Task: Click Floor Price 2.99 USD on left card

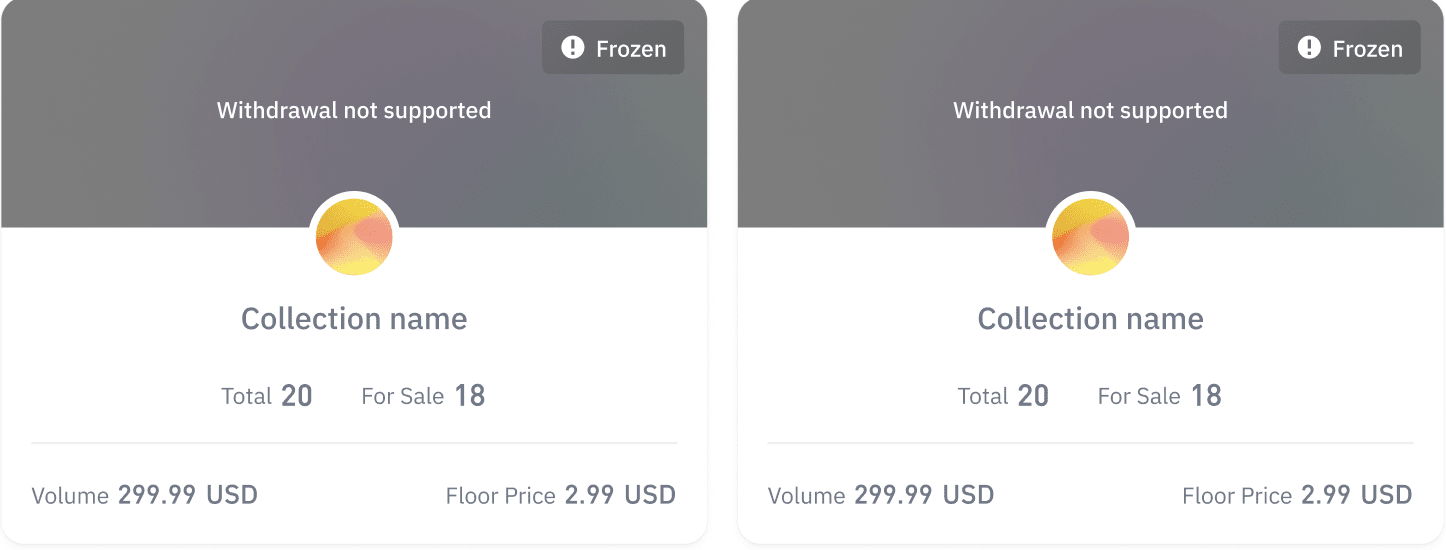Action: pyautogui.click(x=561, y=495)
